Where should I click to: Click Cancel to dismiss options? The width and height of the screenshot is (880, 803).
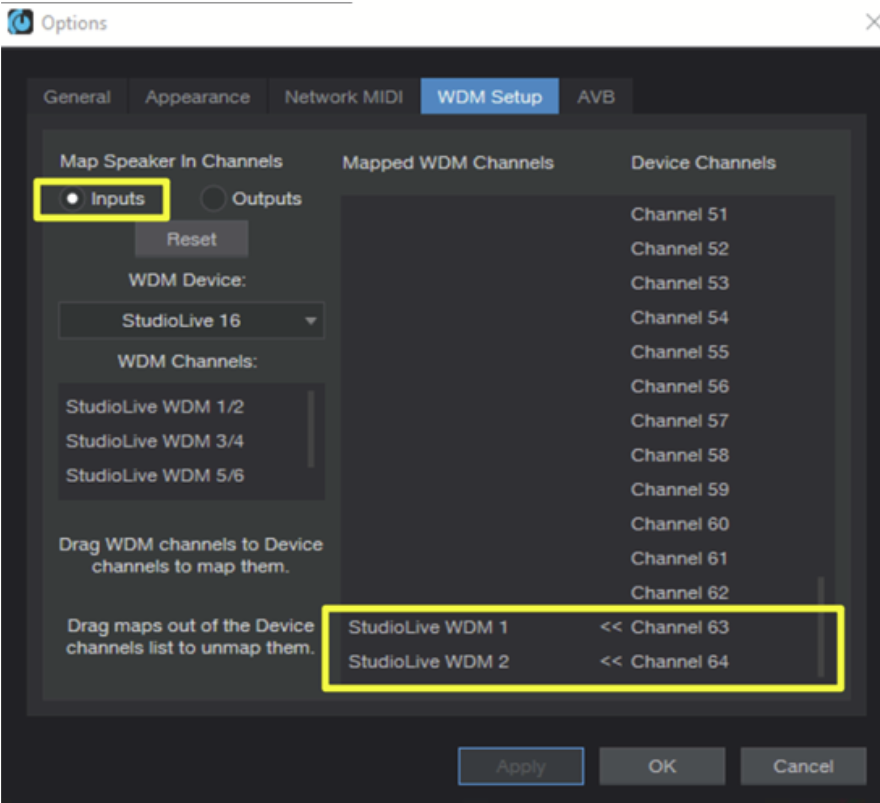point(803,766)
